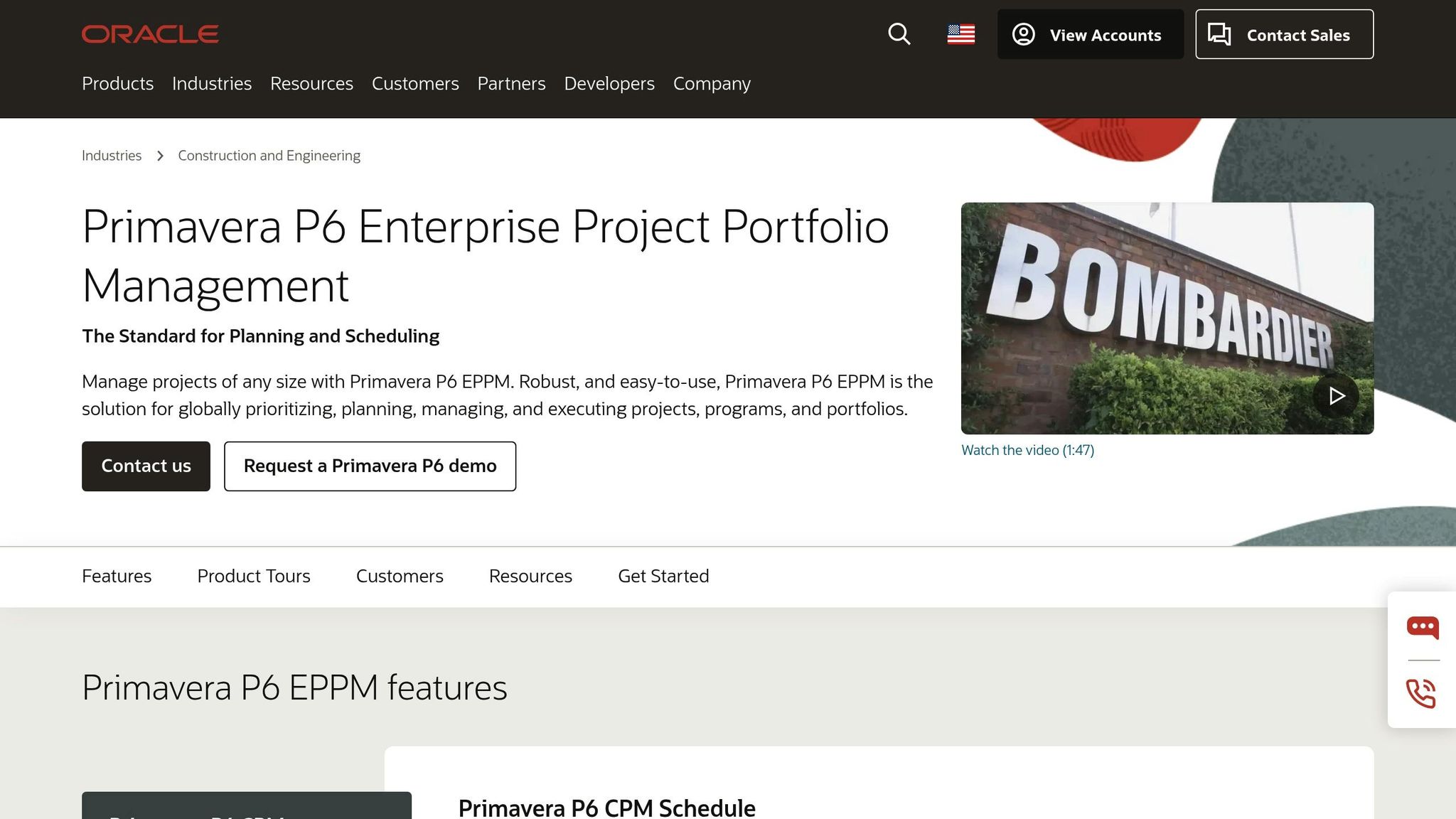Open the Company menu
Screen dimensions: 1456x819
pyautogui.click(x=712, y=84)
